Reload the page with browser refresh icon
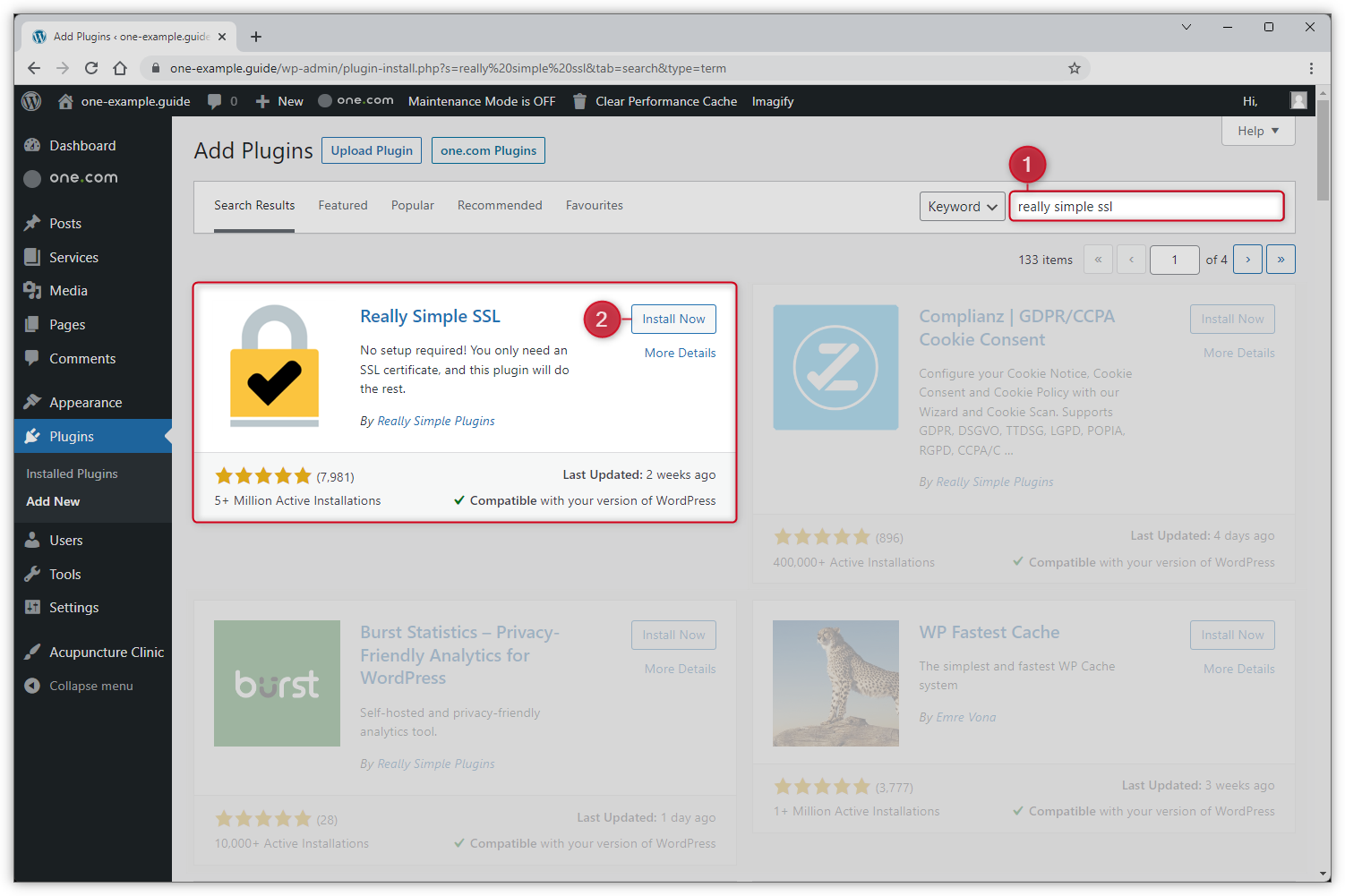This screenshot has width=1345, height=896. (91, 68)
